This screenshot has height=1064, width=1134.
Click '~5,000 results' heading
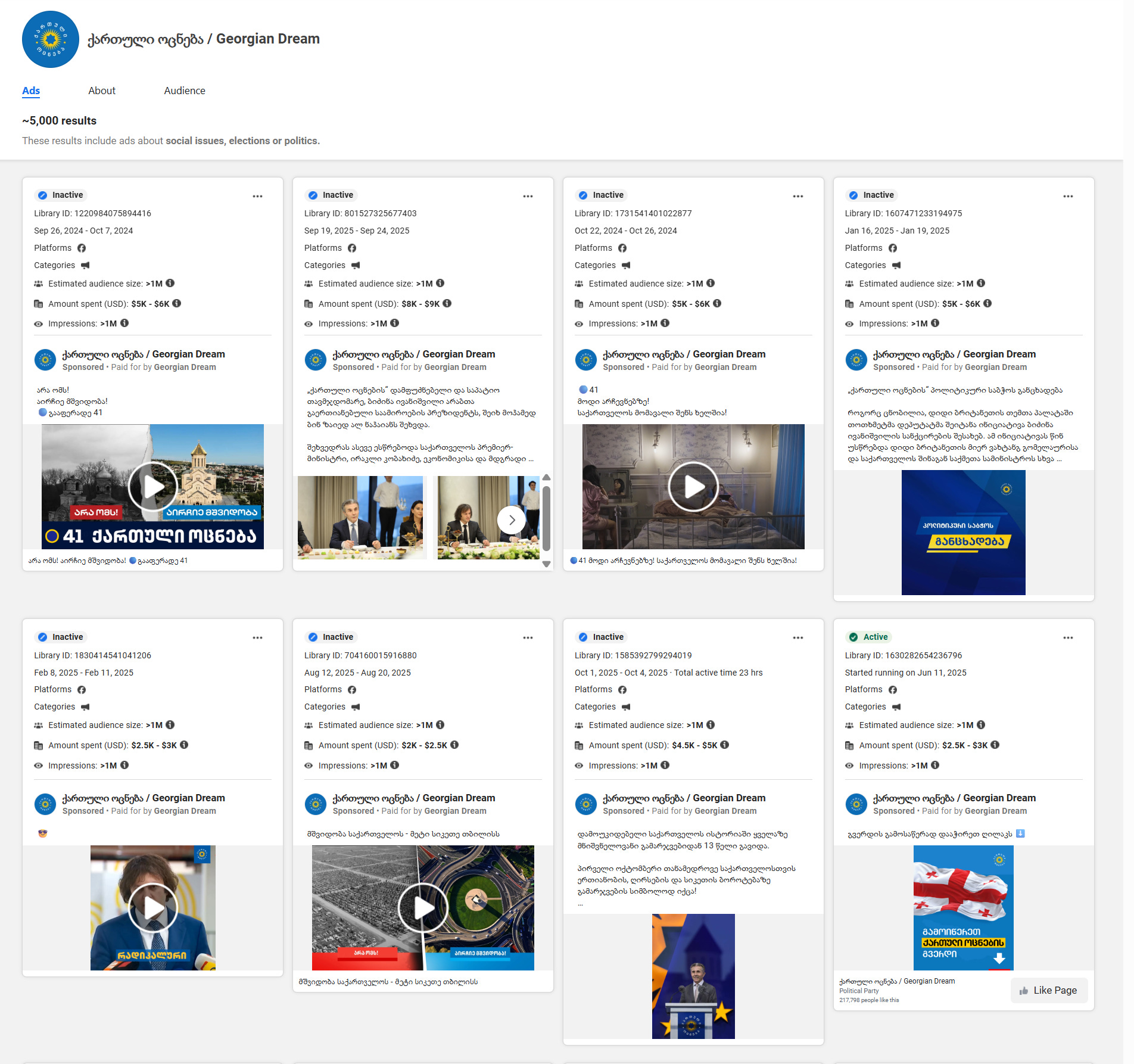click(x=60, y=121)
